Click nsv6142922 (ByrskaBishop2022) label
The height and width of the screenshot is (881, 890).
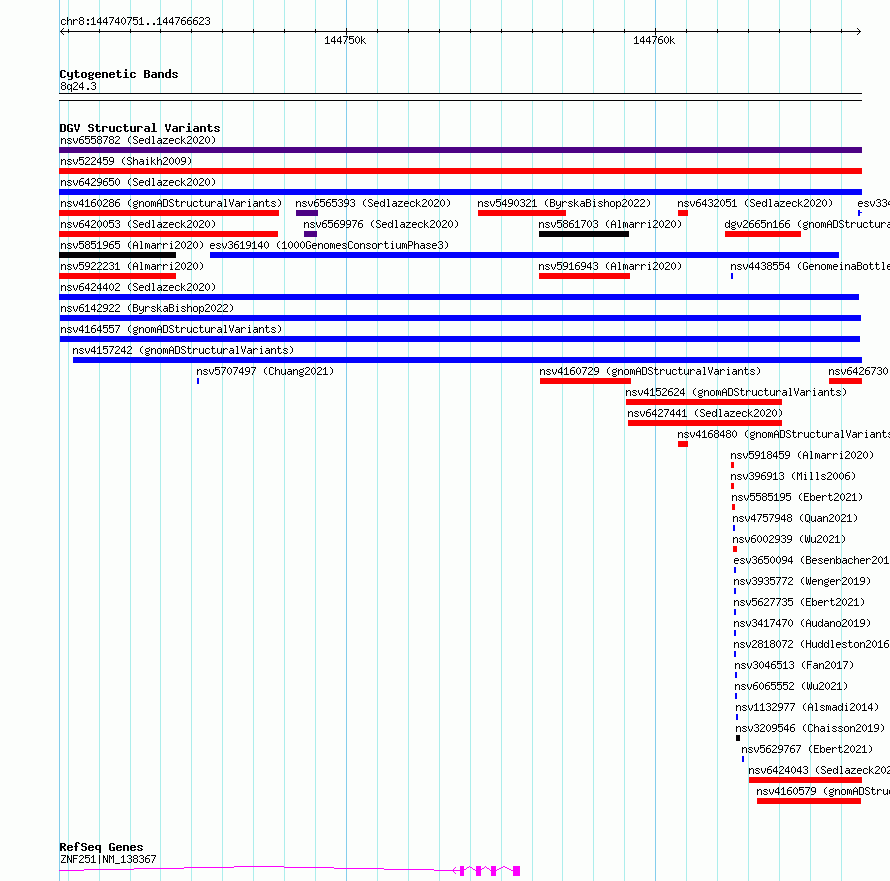pos(147,308)
